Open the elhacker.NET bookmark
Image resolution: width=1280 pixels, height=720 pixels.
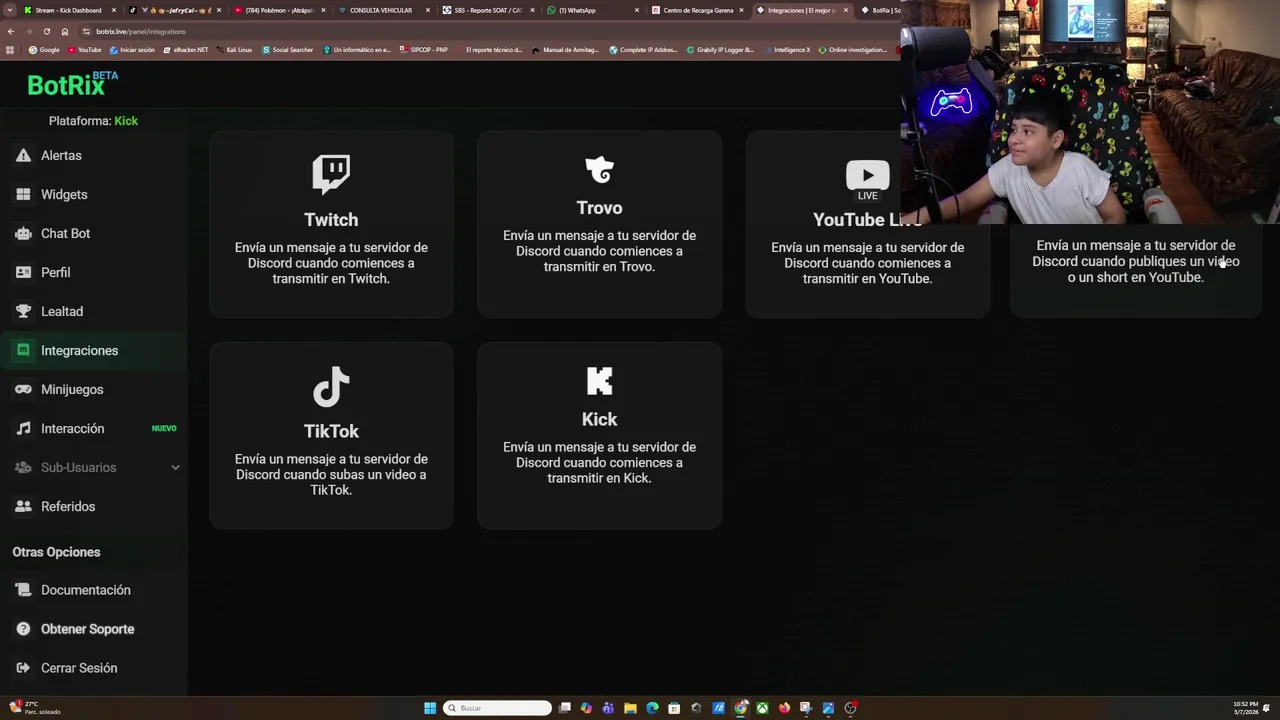(x=186, y=50)
